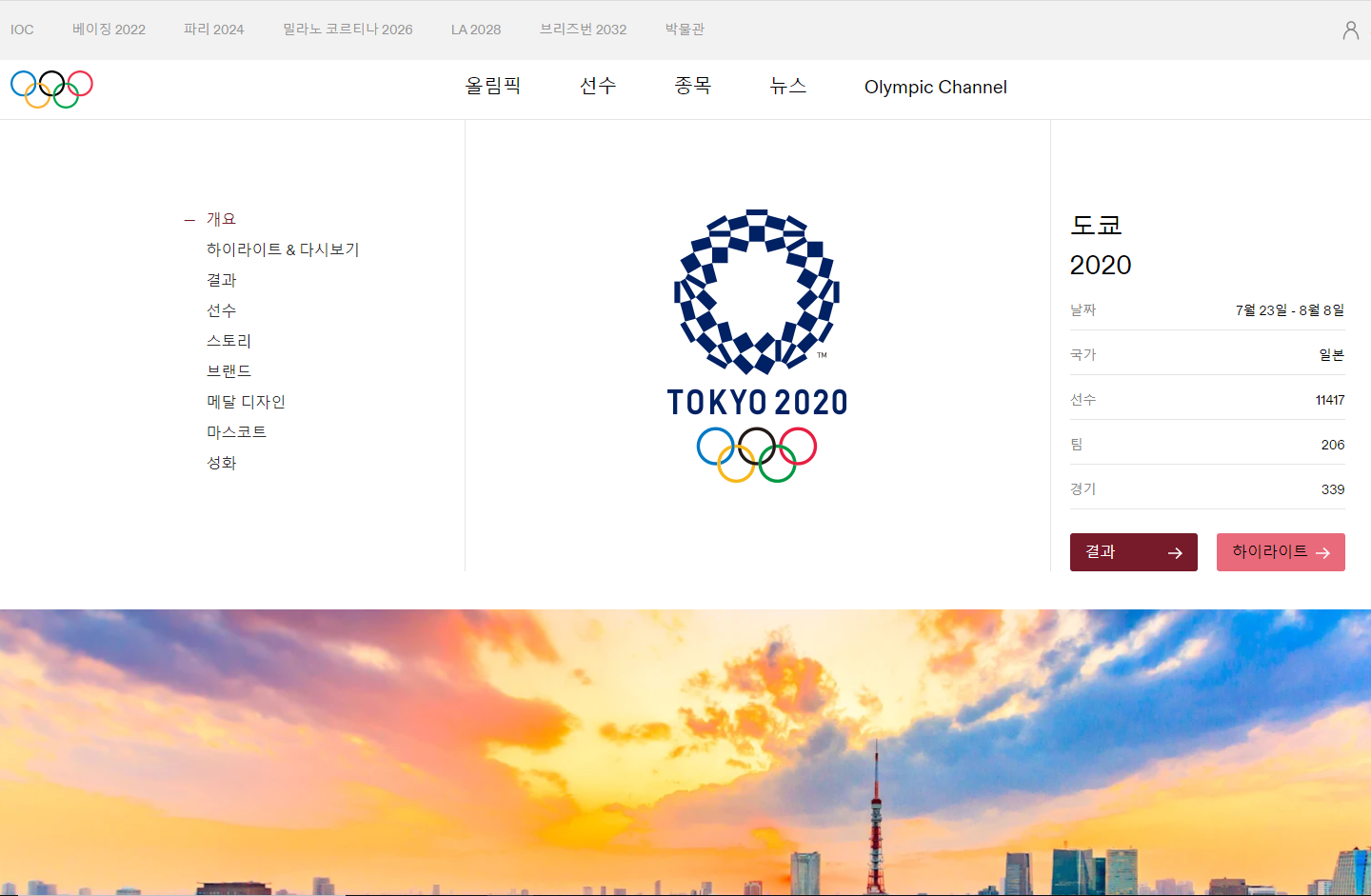Open Olympic Channel menu item

point(936,87)
